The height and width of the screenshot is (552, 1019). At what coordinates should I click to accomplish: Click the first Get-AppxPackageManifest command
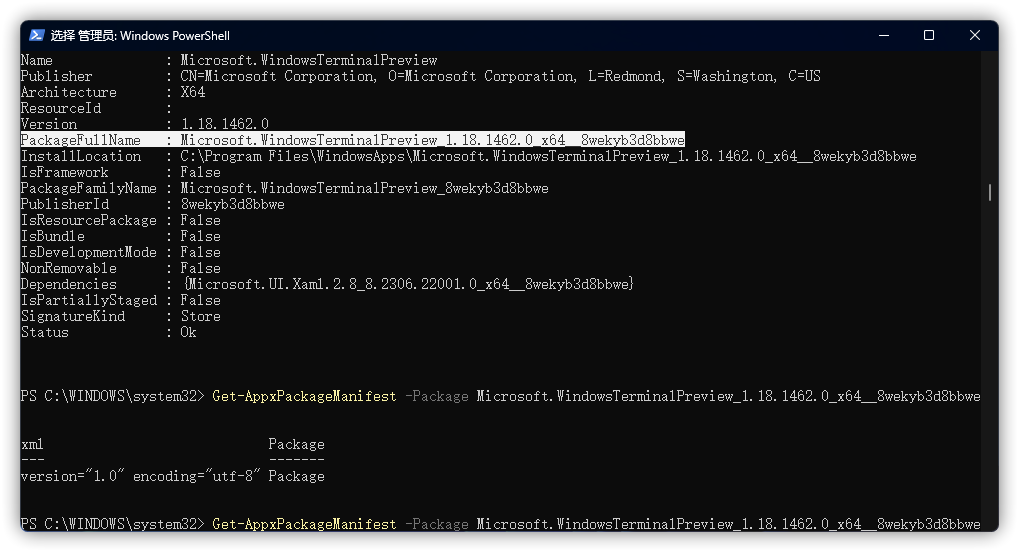(x=304, y=396)
